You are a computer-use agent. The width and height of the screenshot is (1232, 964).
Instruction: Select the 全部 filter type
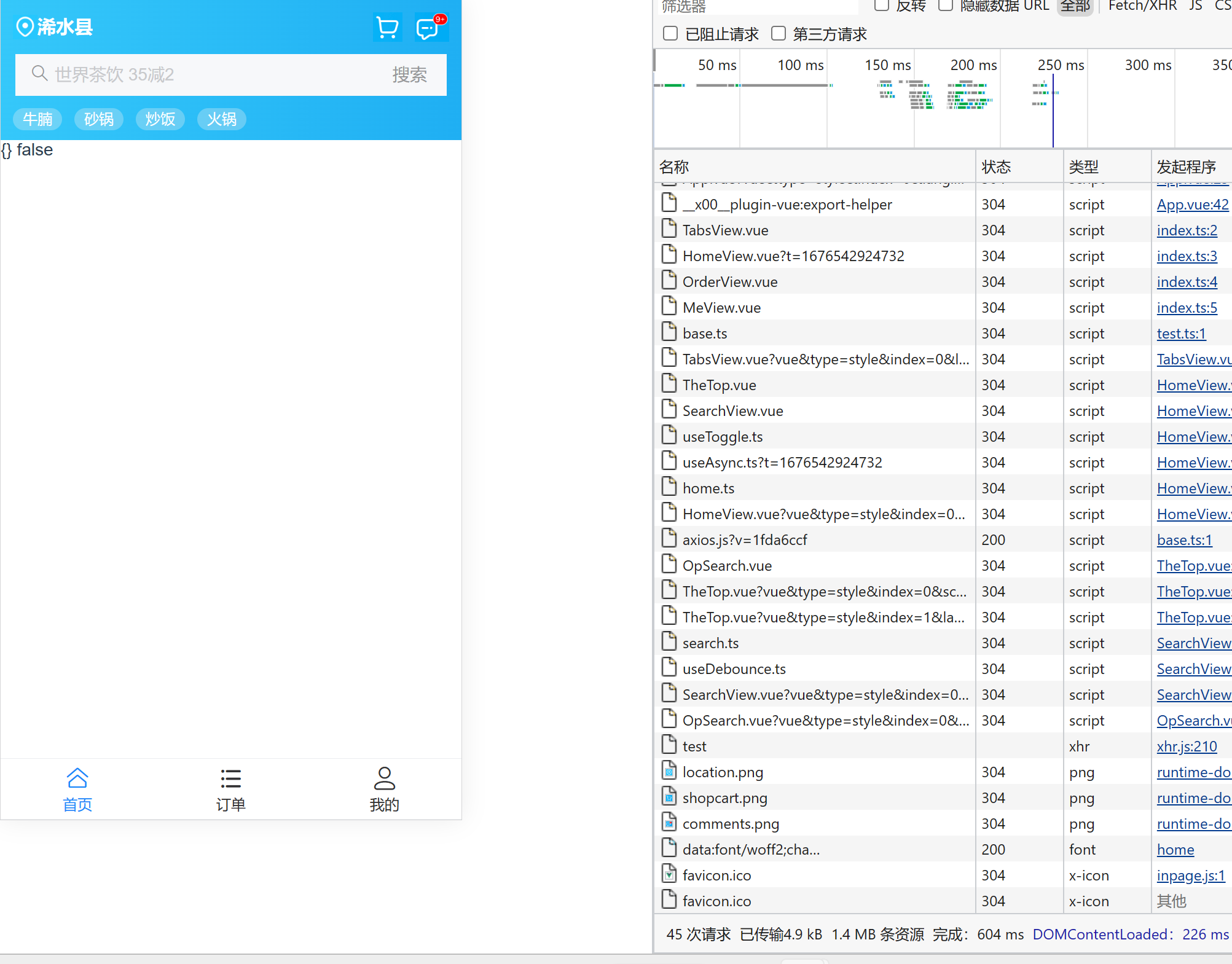(x=1075, y=6)
